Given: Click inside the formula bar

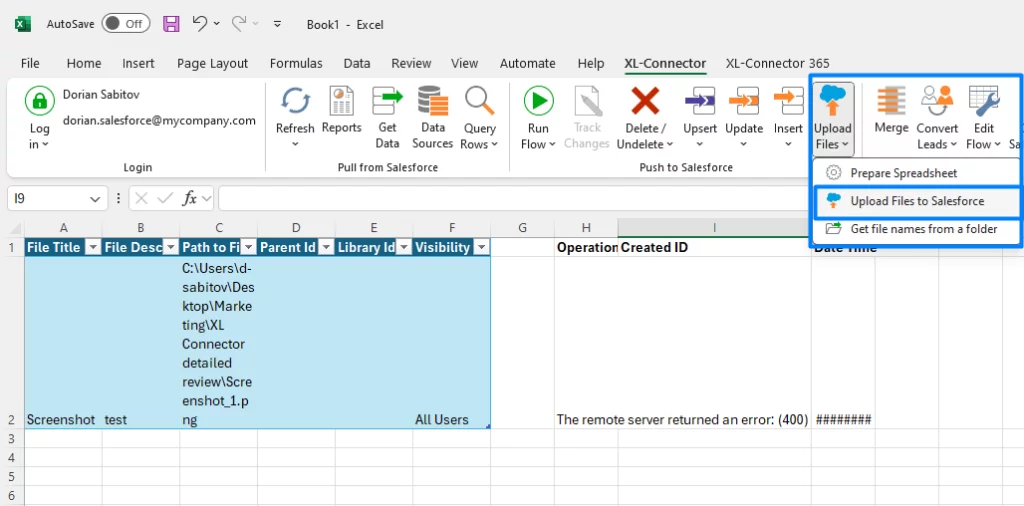Looking at the screenshot, I should pyautogui.click(x=513, y=198).
